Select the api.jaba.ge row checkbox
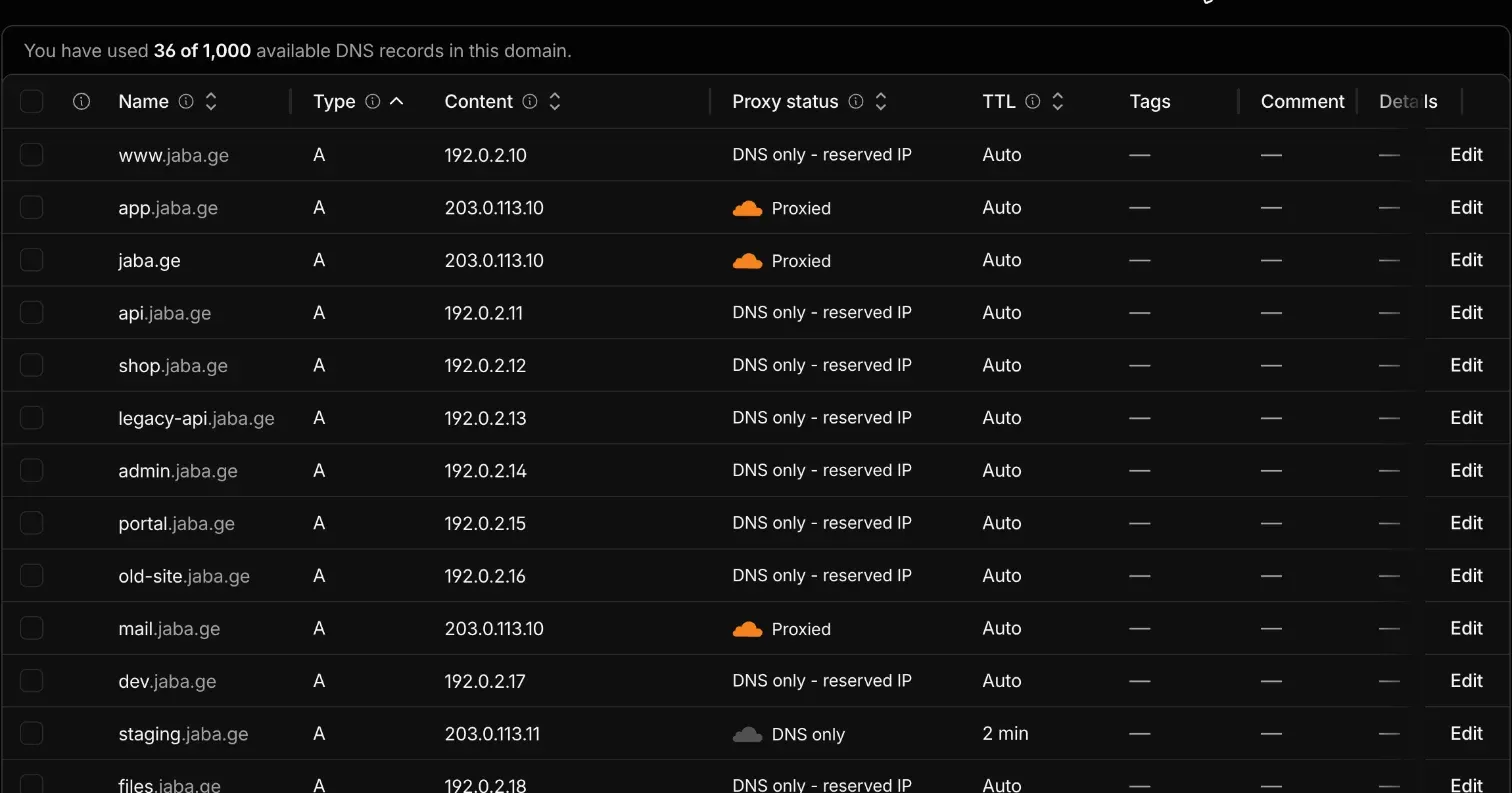Screen dimensions: 1512x793 click(x=32, y=313)
